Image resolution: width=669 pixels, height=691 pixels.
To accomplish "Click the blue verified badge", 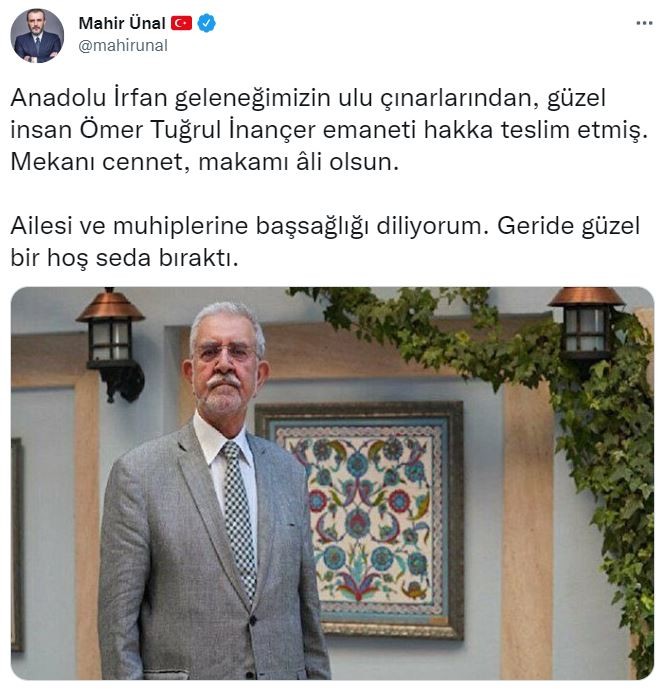I will tap(206, 23).
